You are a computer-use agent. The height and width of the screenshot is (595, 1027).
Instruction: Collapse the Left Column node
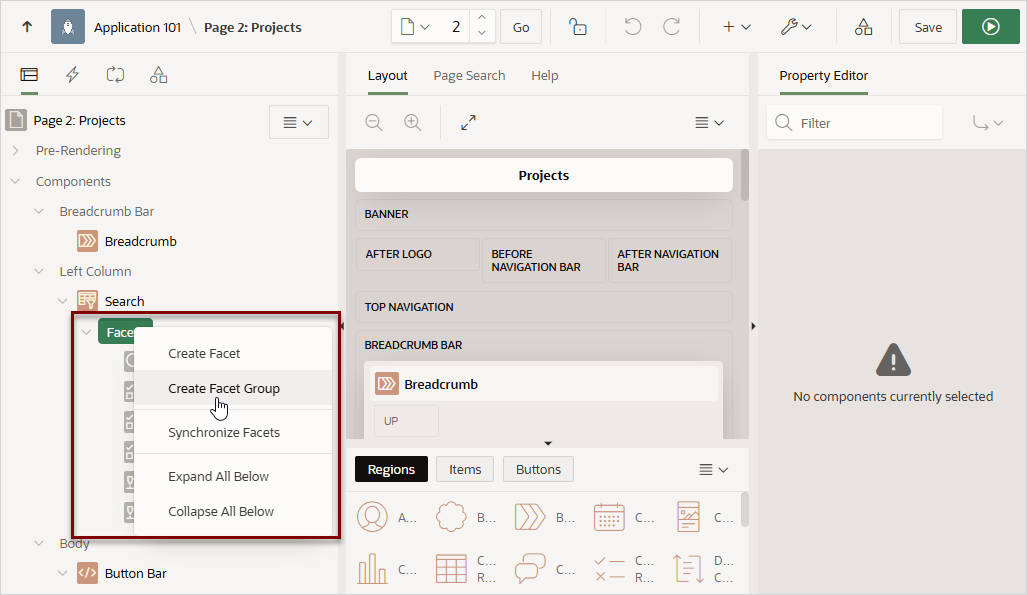coord(39,271)
